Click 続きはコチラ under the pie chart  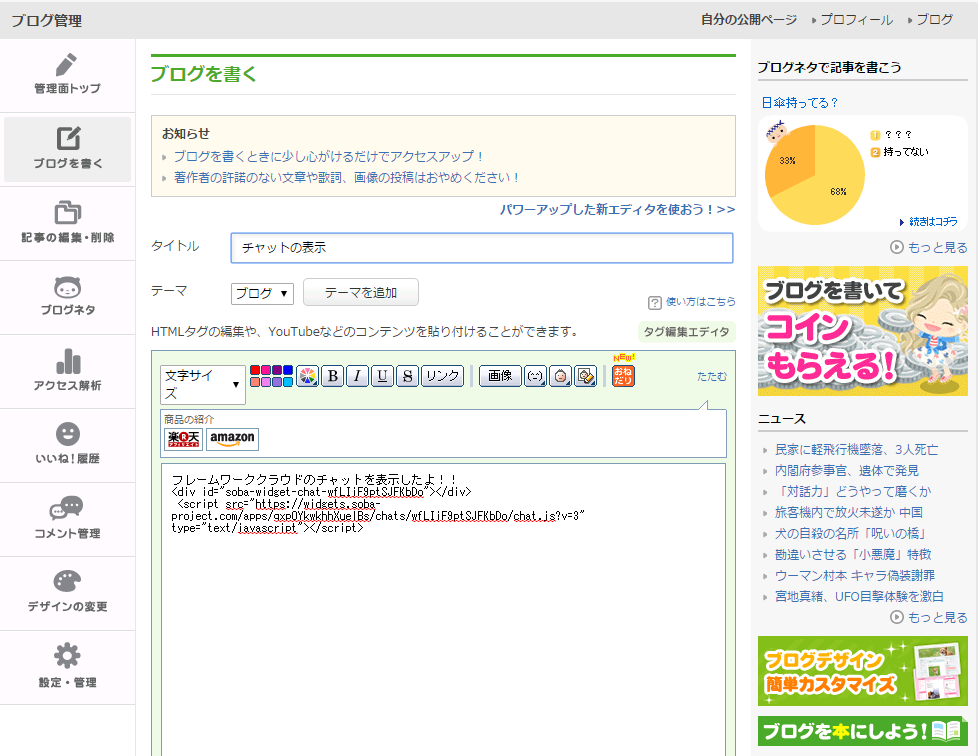point(933,221)
